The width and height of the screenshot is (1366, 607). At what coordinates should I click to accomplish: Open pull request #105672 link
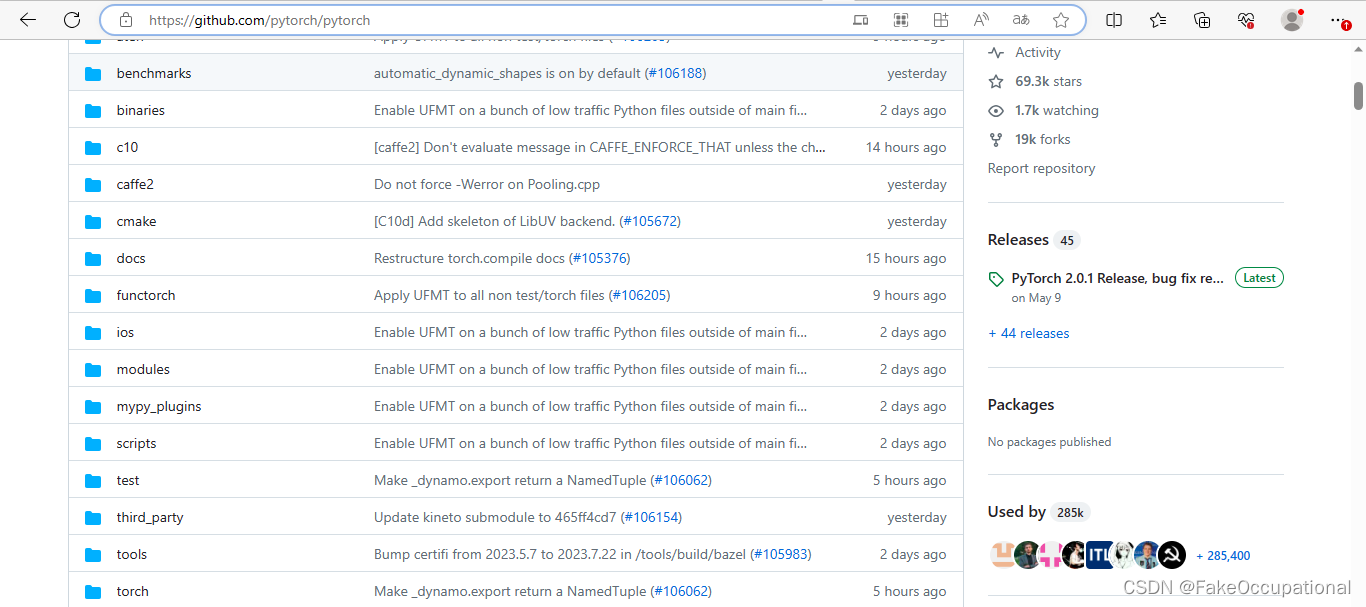pyautogui.click(x=650, y=221)
